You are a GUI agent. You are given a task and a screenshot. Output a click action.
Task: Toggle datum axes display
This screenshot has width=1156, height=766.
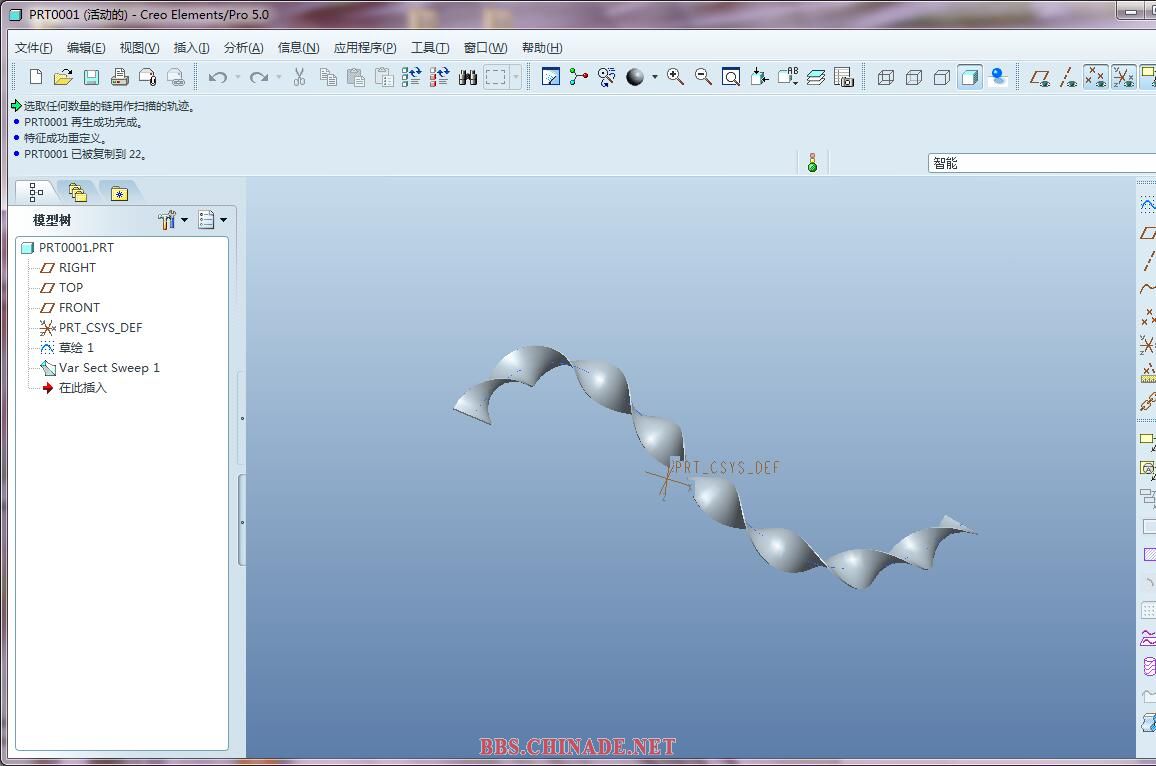1068,77
